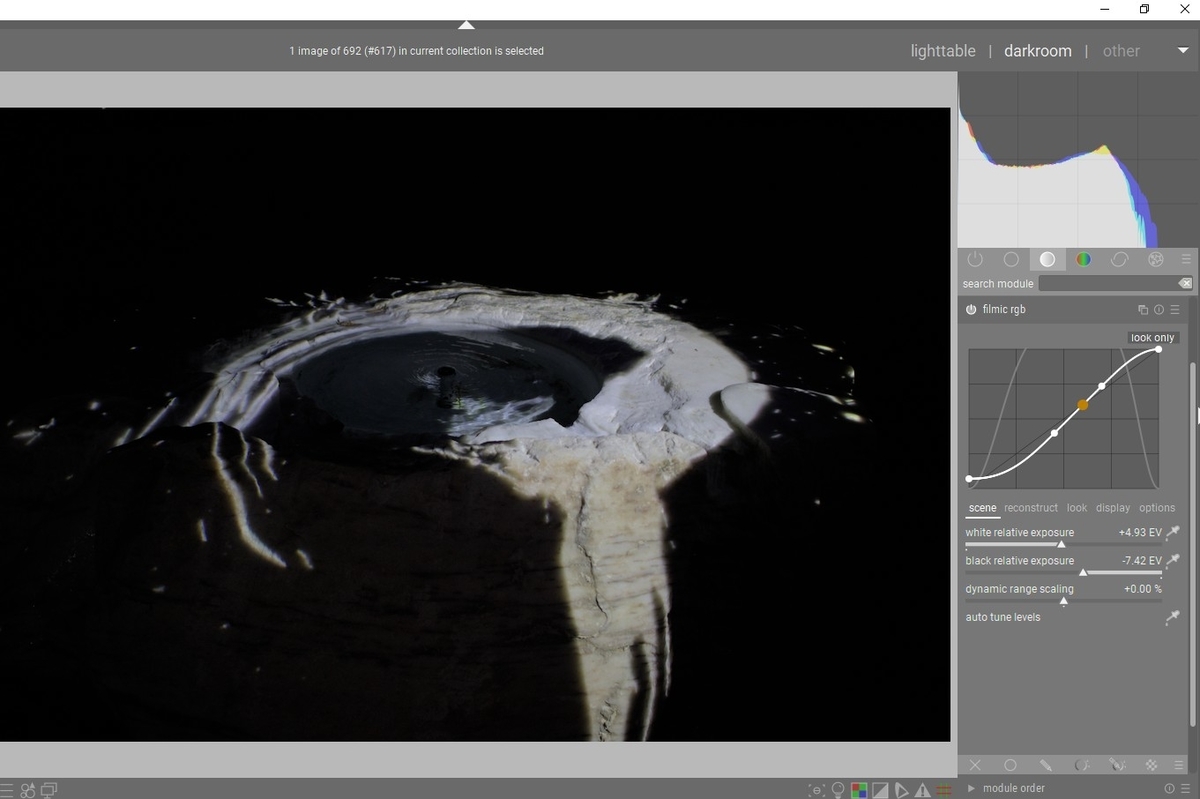This screenshot has width=1200, height=799.
Task: Open the styles quick access icon
Action: [28, 790]
